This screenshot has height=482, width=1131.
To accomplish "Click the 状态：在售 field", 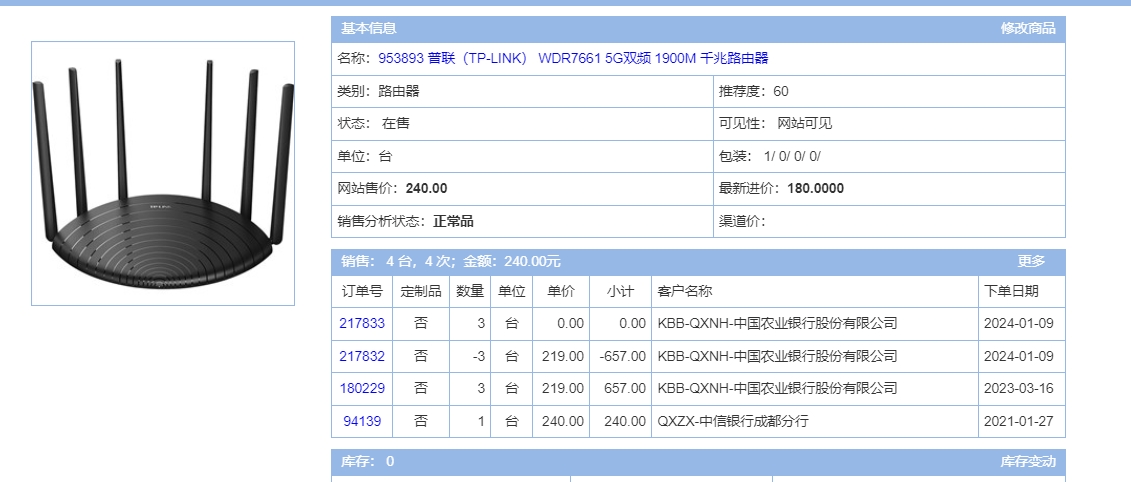I will point(522,123).
